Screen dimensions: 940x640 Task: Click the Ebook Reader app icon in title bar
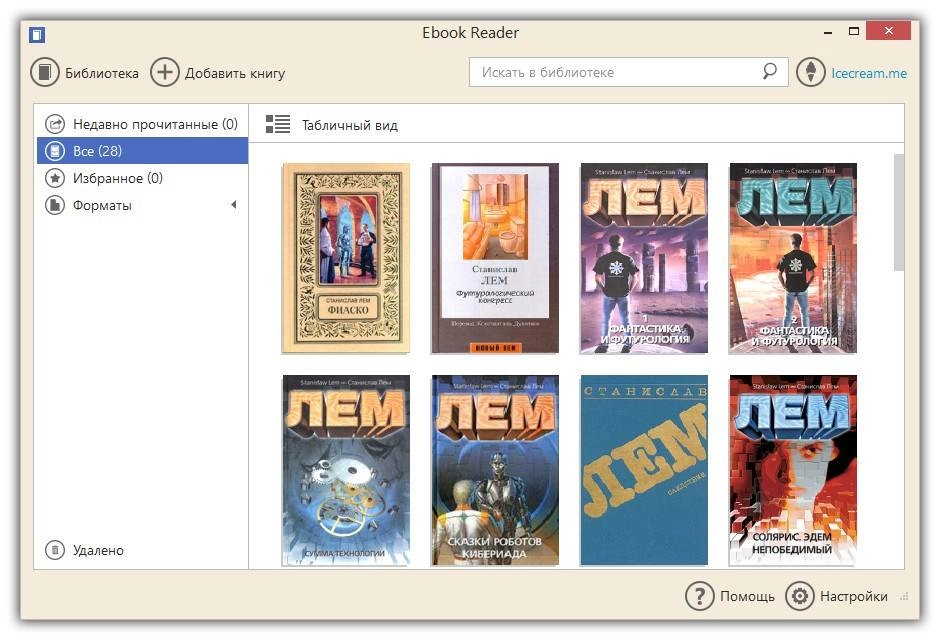coord(37,35)
